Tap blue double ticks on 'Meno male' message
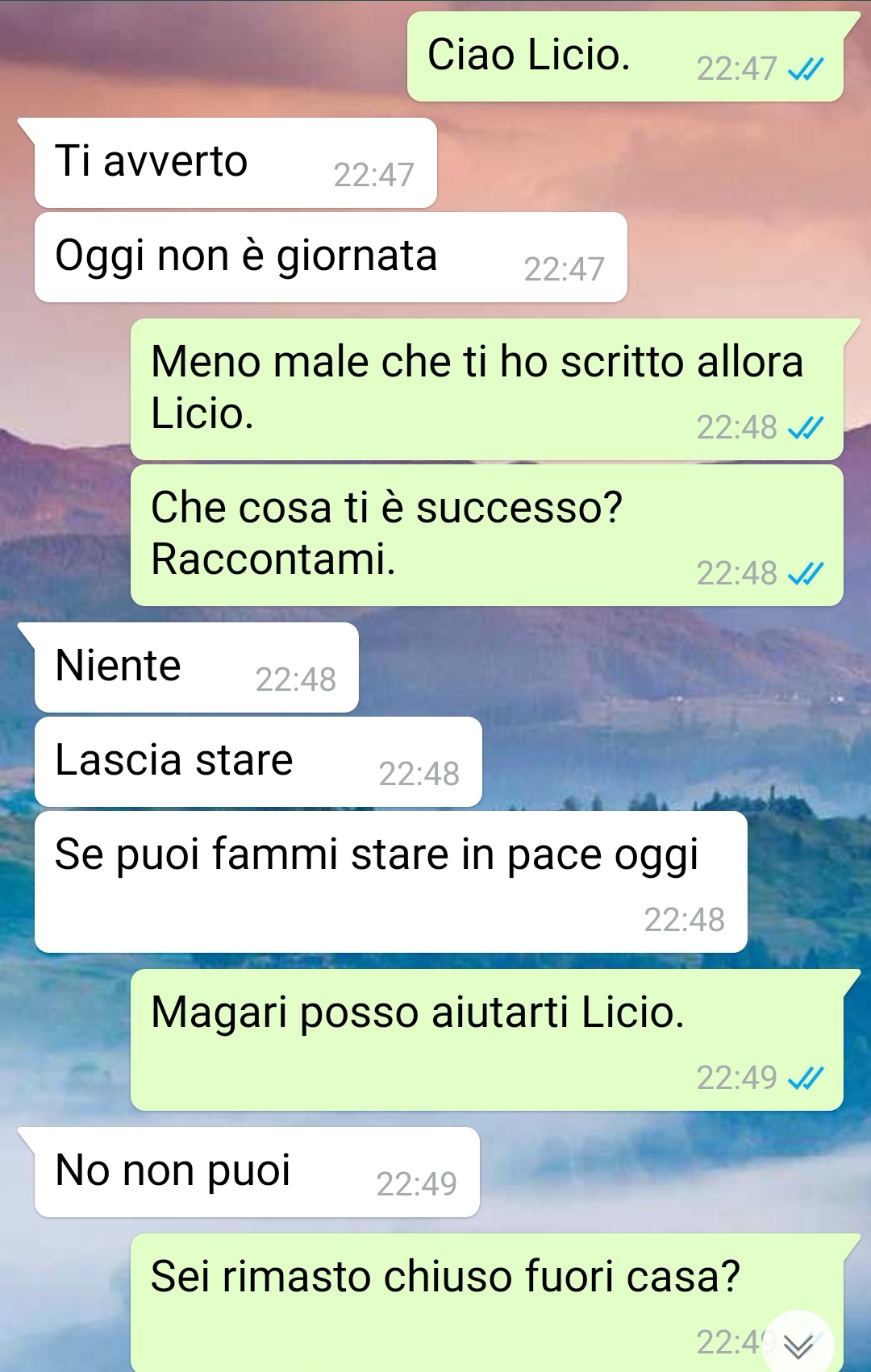The height and width of the screenshot is (1372, 871). tap(805, 428)
